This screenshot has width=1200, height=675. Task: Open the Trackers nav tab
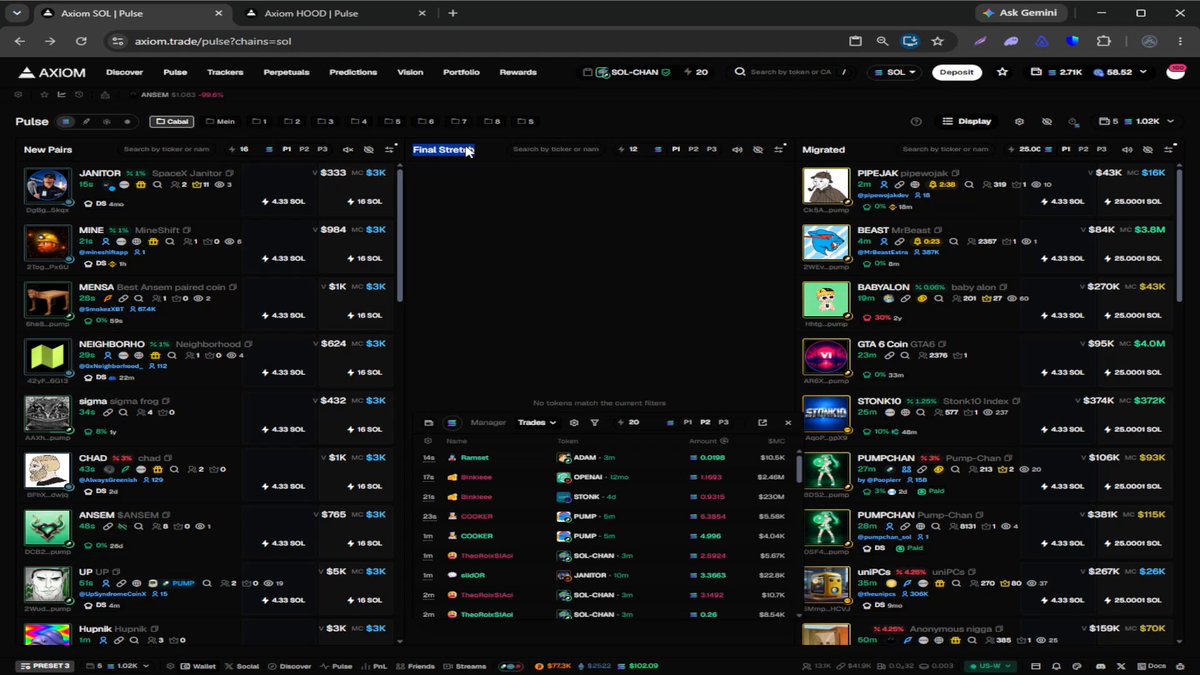click(x=225, y=72)
